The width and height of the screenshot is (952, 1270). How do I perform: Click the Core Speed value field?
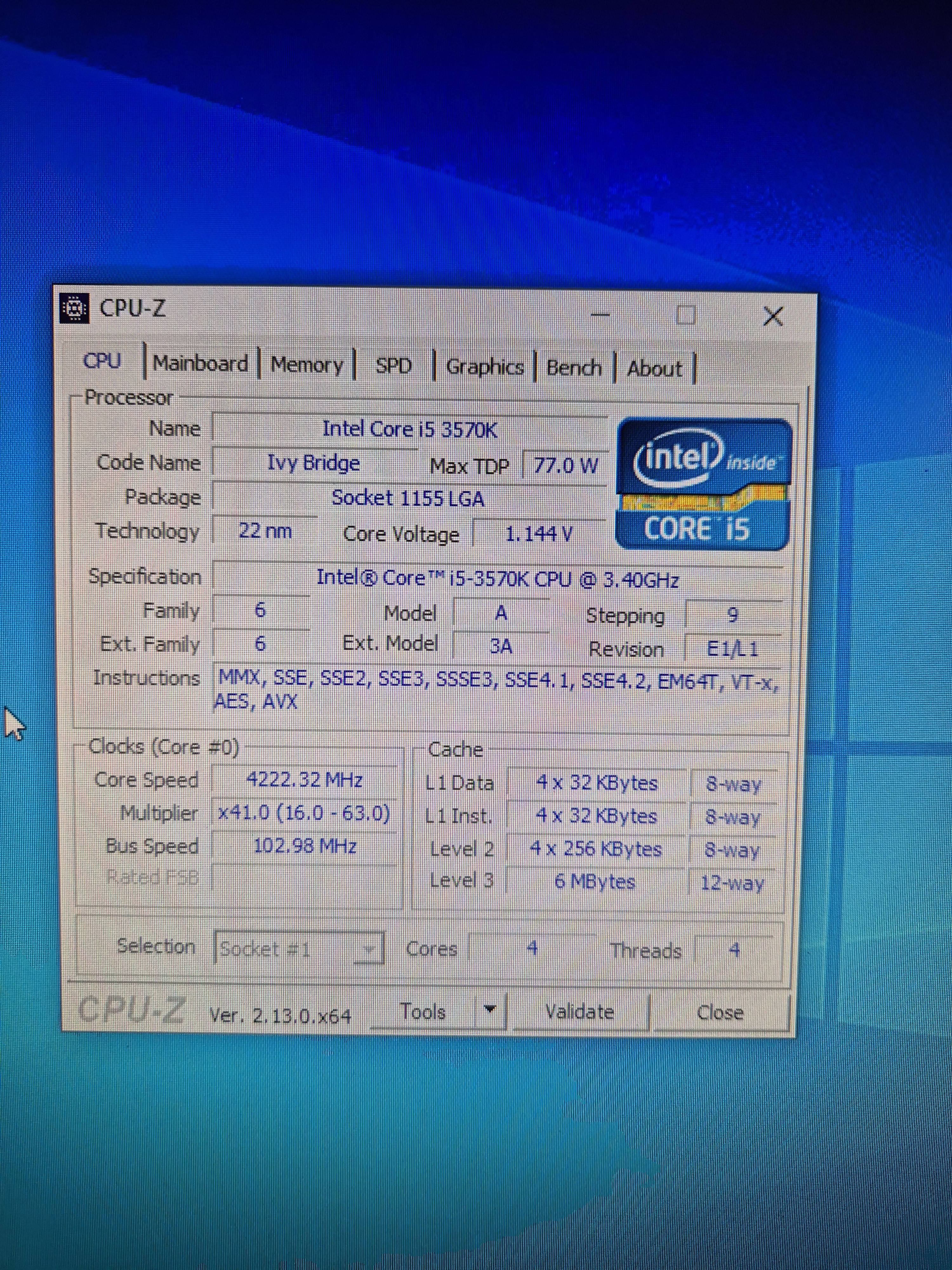coord(304,780)
